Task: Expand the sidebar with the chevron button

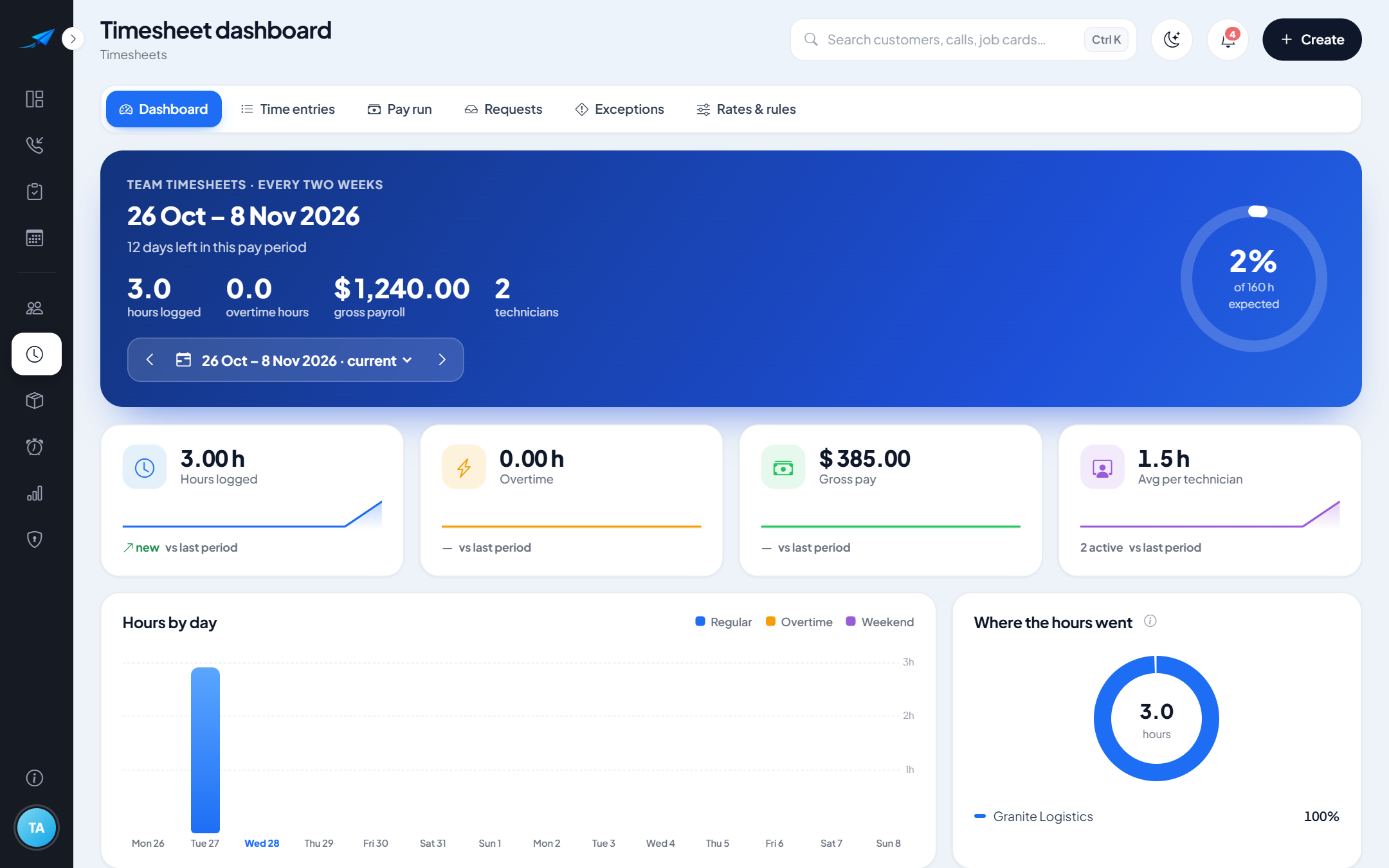Action: [x=73, y=39]
